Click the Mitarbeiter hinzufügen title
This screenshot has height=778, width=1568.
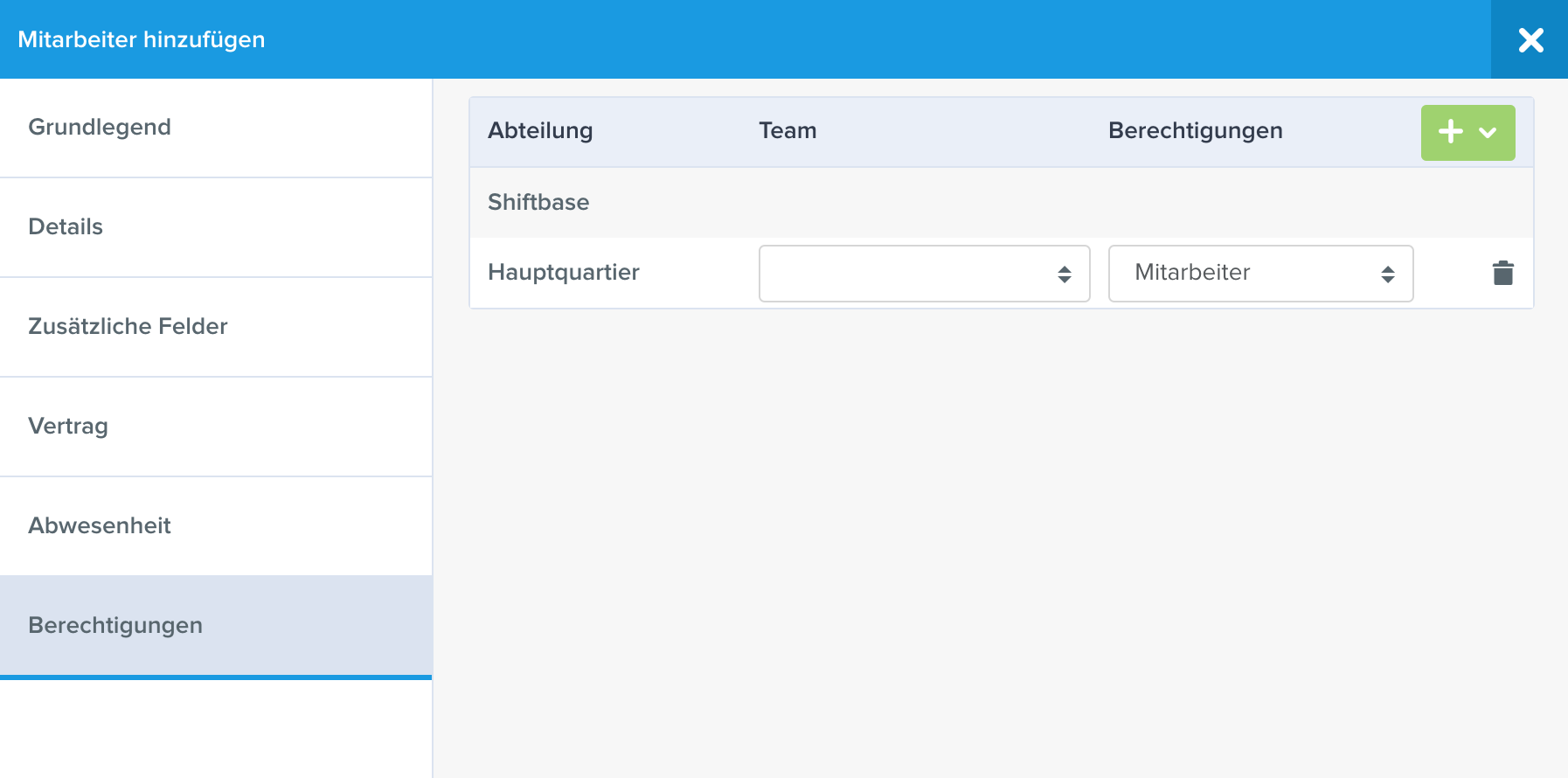142,39
